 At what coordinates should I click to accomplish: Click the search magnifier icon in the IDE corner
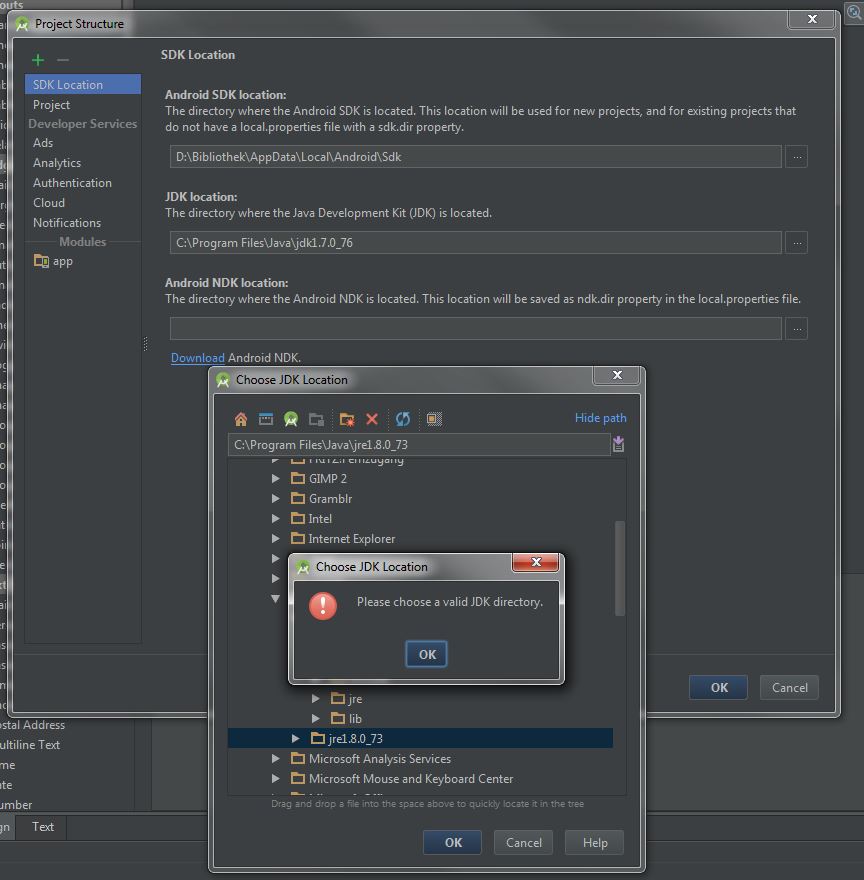pos(854,12)
